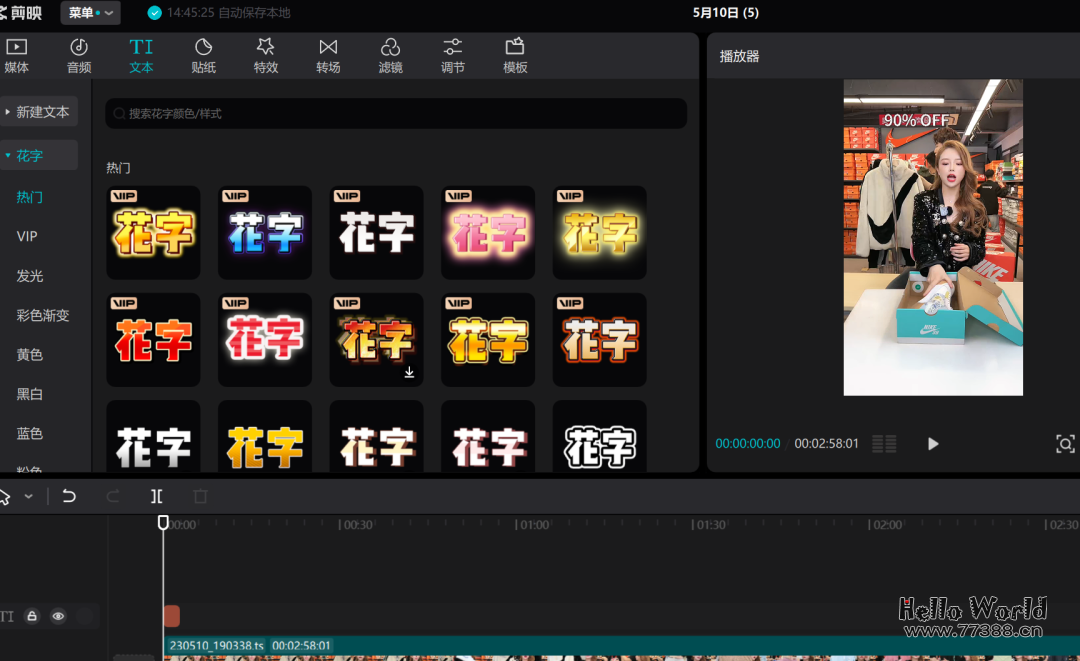Image resolution: width=1080 pixels, height=661 pixels.
Task: Click the flower text style search field
Action: (396, 113)
